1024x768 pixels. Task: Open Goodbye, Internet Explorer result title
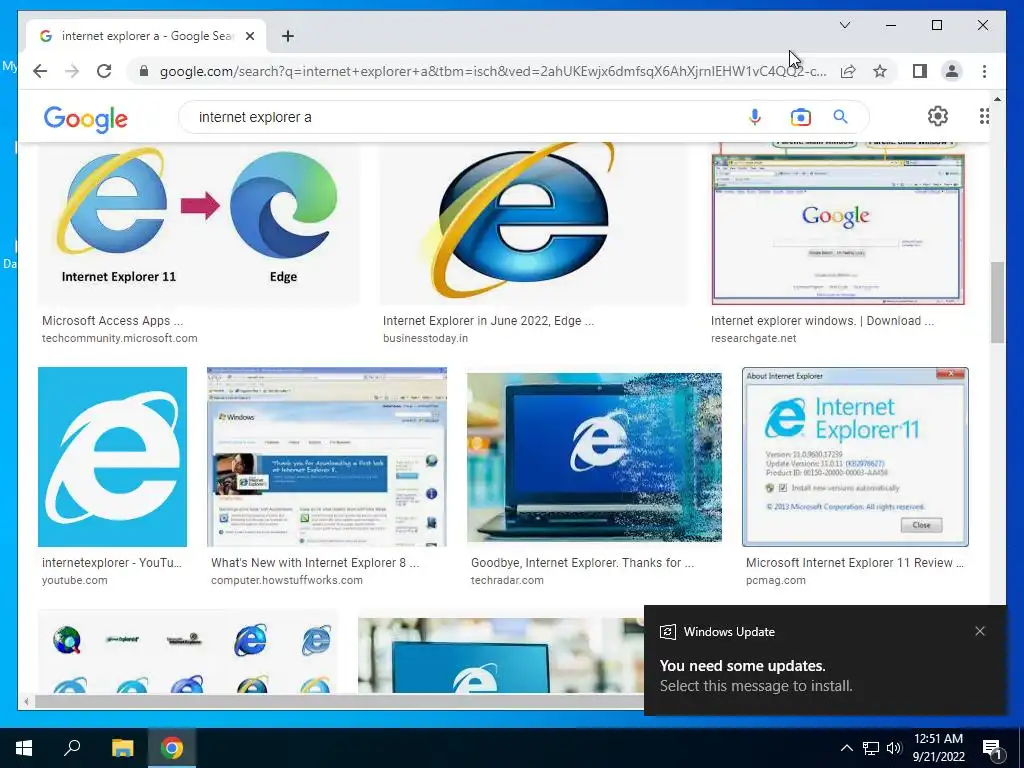click(583, 563)
